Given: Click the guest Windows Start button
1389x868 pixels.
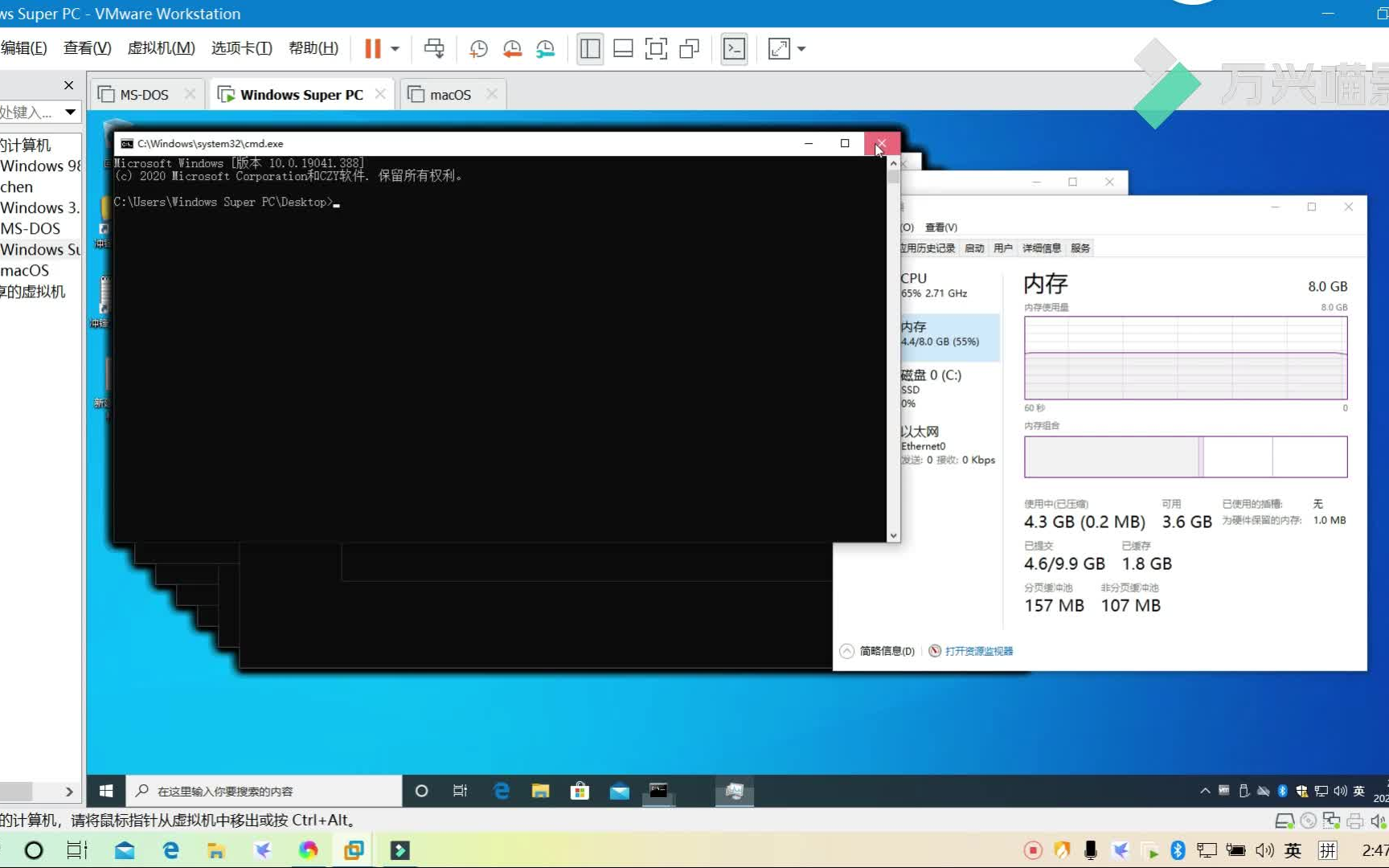Looking at the screenshot, I should click(x=106, y=791).
